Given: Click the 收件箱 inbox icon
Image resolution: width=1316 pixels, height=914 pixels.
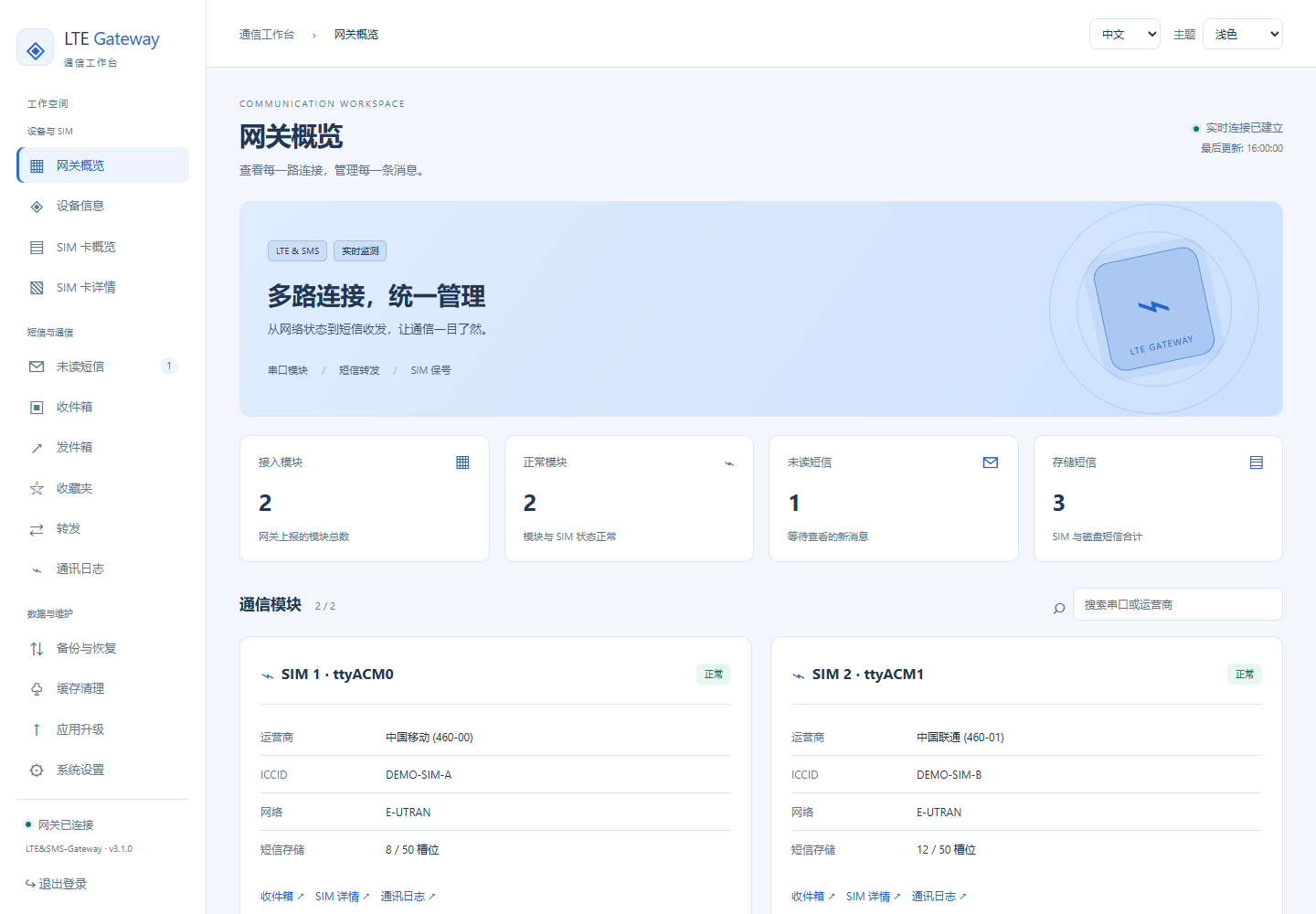Looking at the screenshot, I should [37, 408].
